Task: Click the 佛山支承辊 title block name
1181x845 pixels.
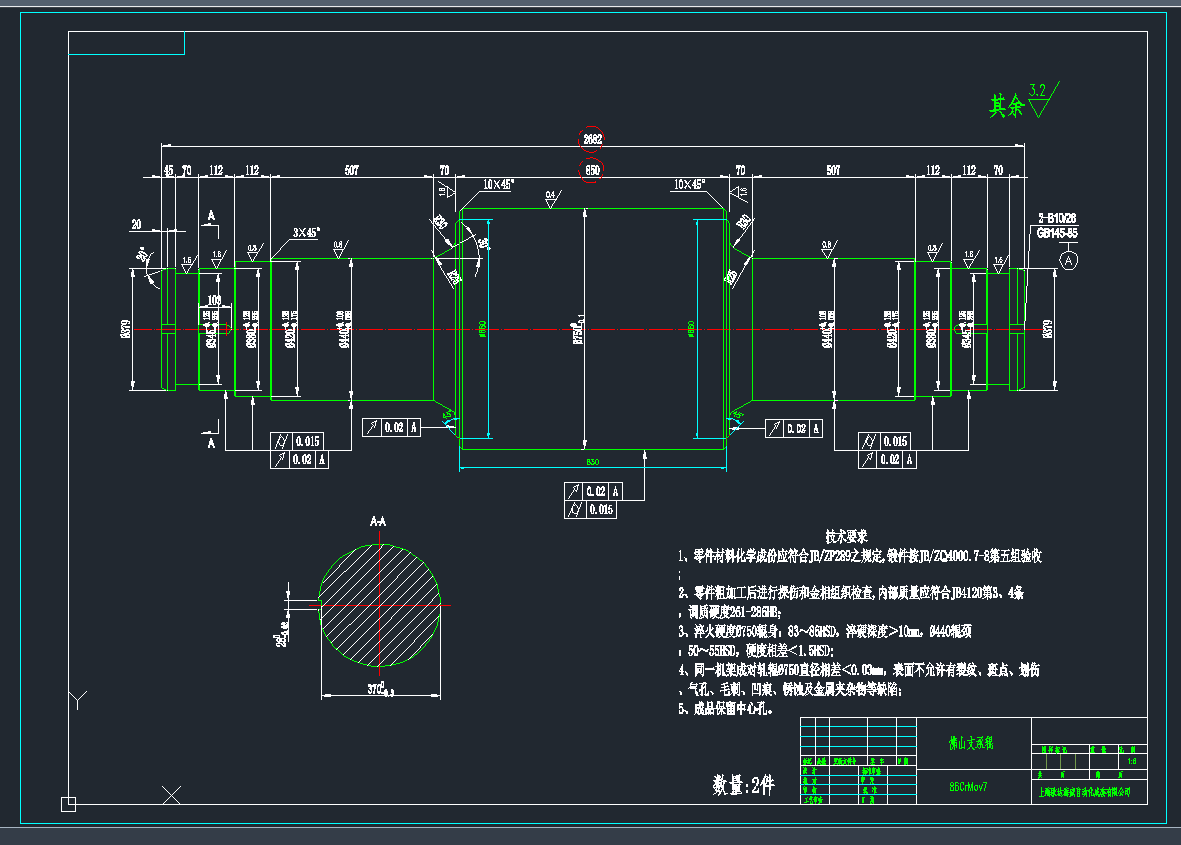Action: click(x=969, y=743)
